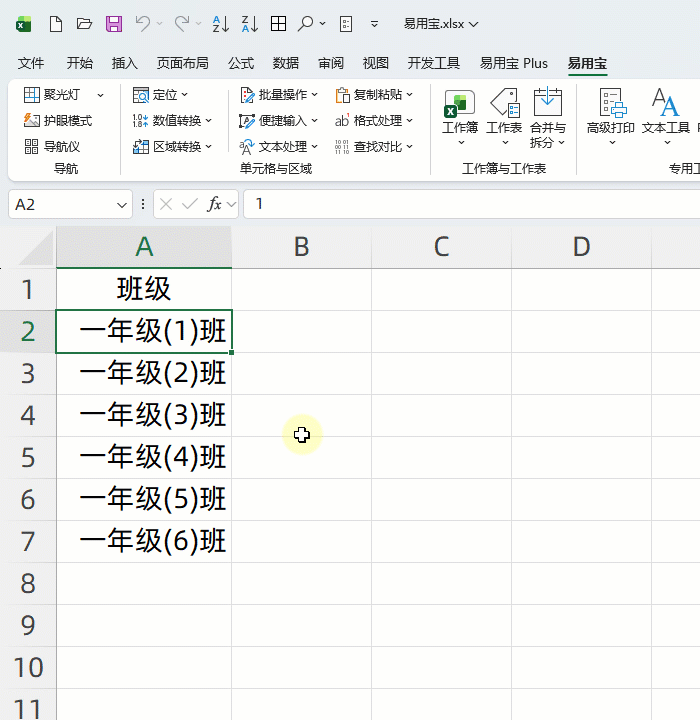The height and width of the screenshot is (720, 700).
Task: Open the Name Box dropdown arrow
Action: point(122,204)
